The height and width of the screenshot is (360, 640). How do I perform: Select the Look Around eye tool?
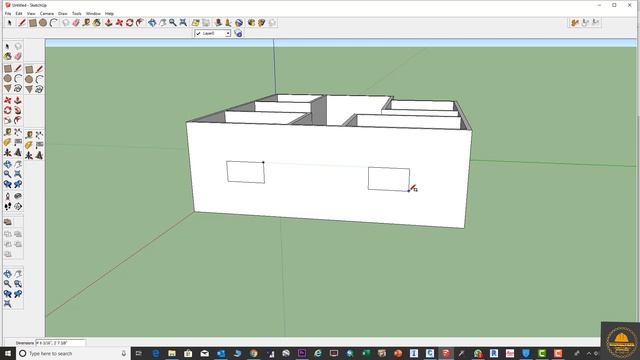pos(18,196)
